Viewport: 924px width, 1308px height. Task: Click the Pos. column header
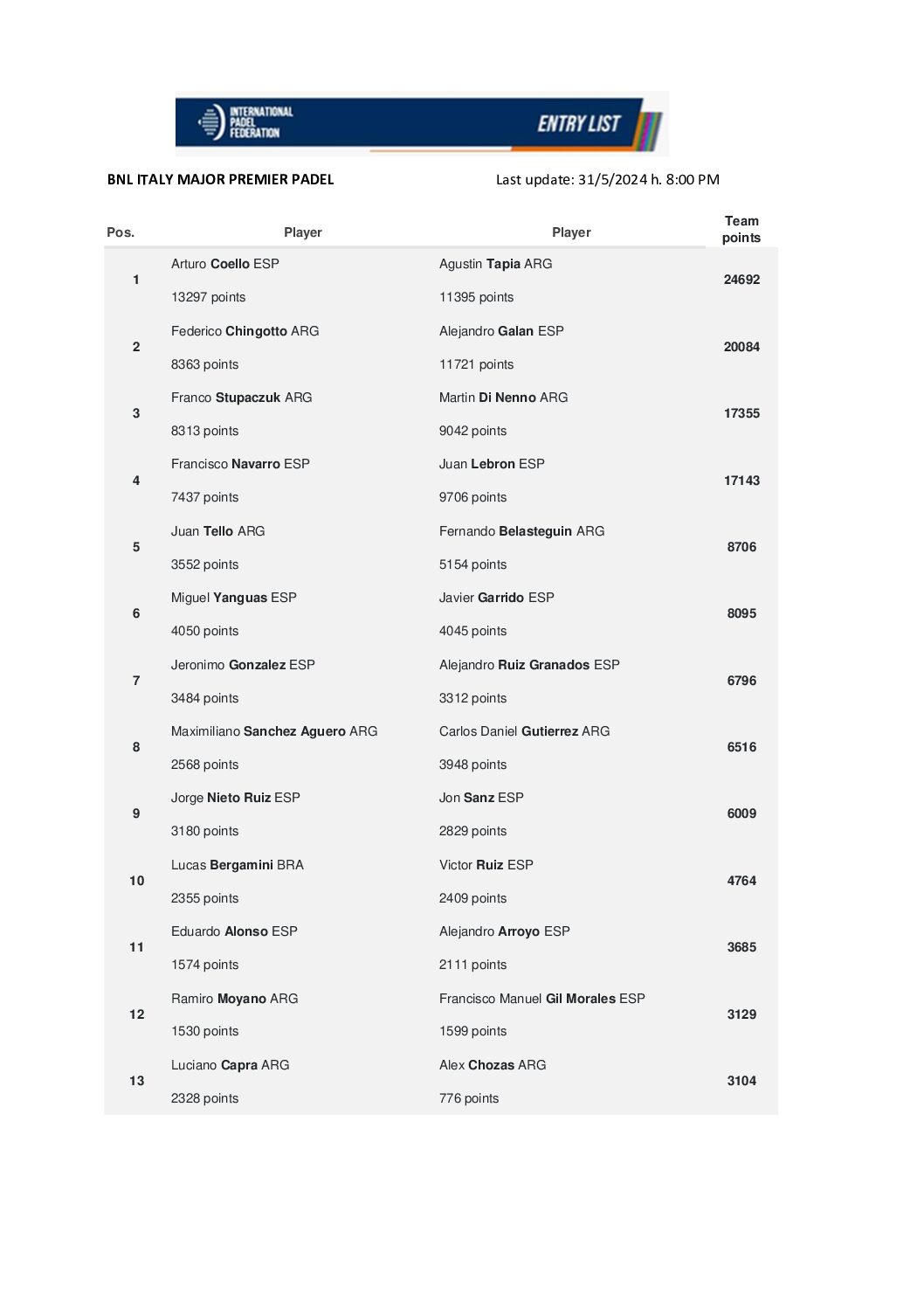(121, 232)
